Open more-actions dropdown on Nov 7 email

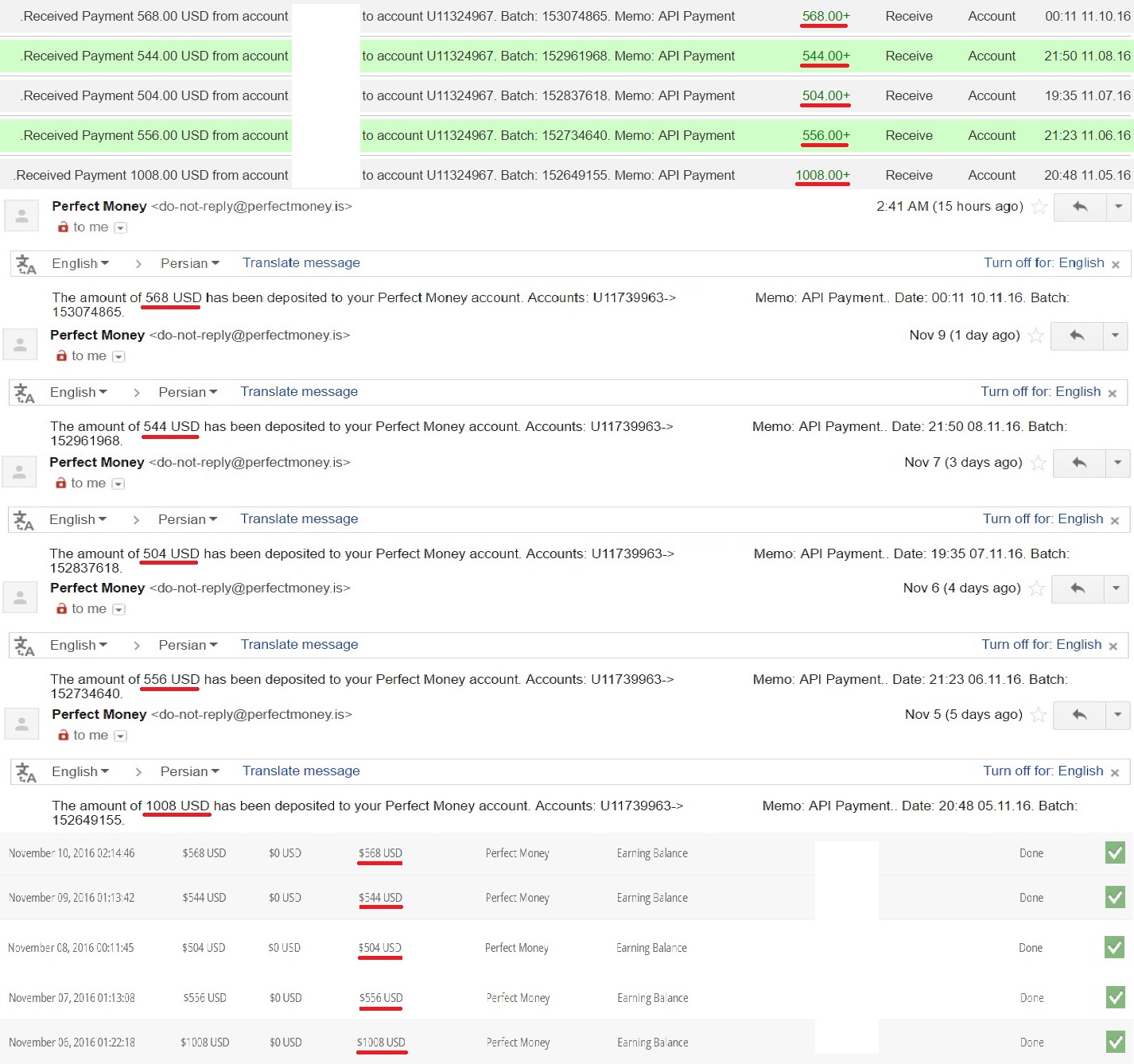(1117, 463)
